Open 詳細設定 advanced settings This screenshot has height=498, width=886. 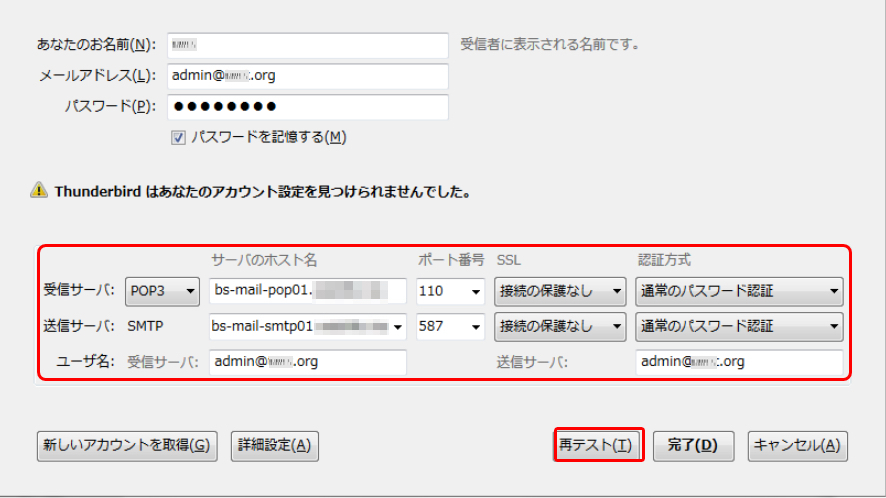pos(274,446)
